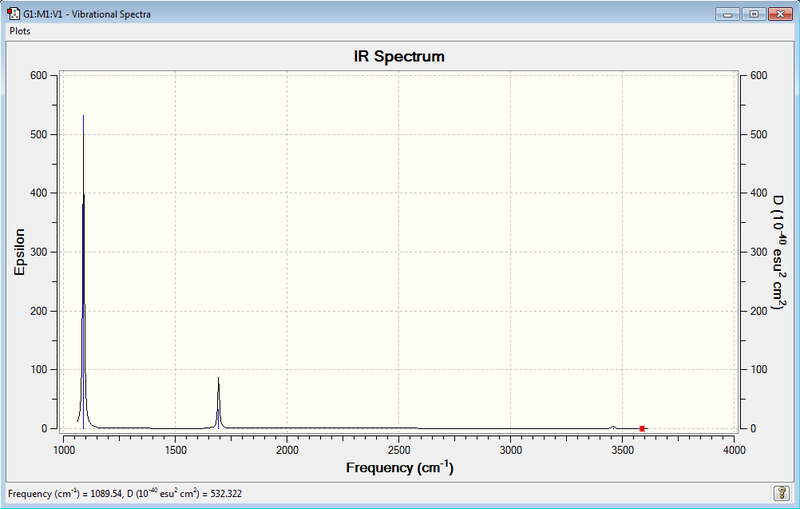Screen dimensions: 800x509
Task: Click the D (10-40 esu2 cm2) axis label
Action: (x=778, y=252)
